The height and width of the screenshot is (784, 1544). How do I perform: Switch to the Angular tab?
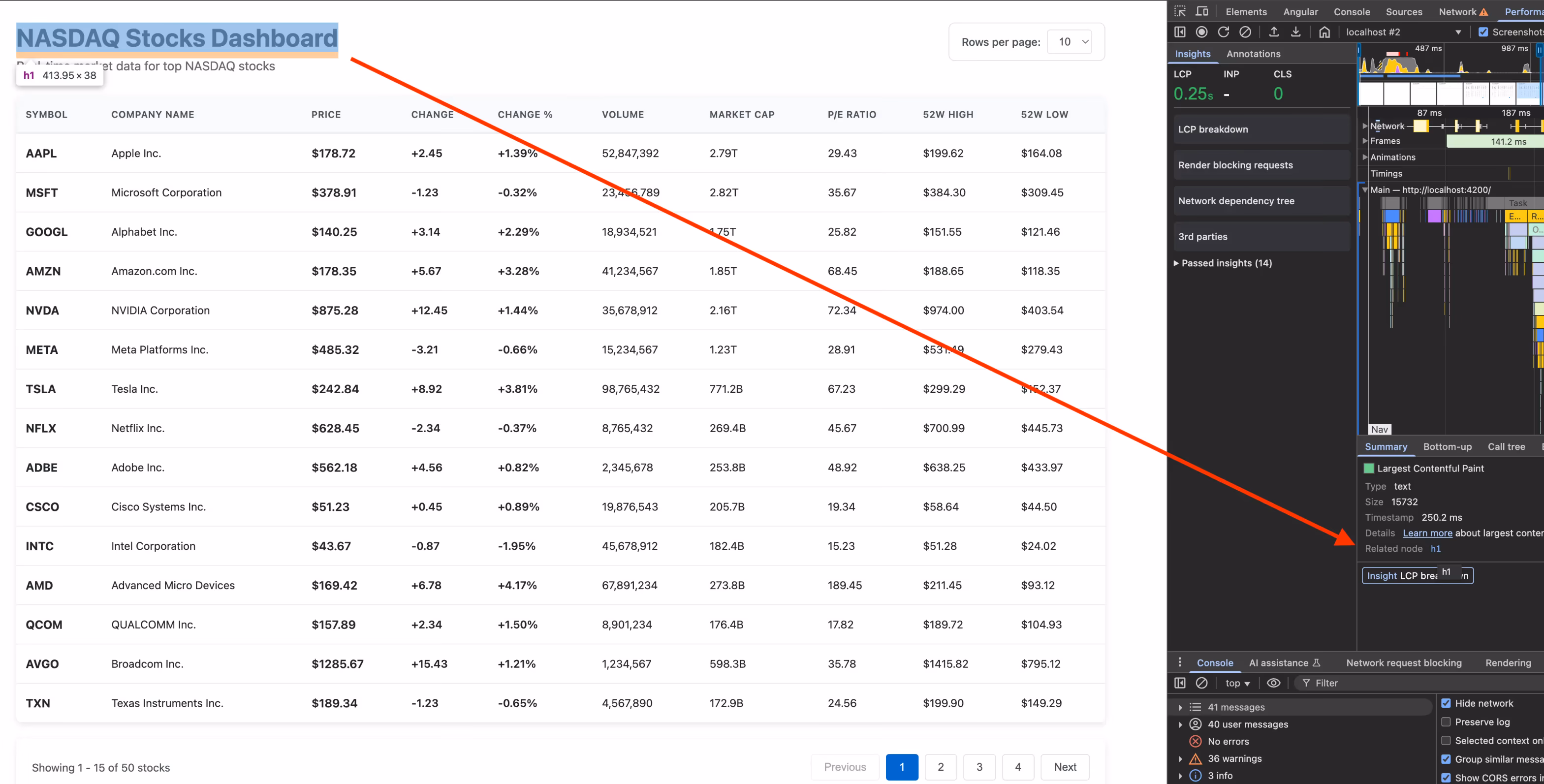pos(1300,11)
